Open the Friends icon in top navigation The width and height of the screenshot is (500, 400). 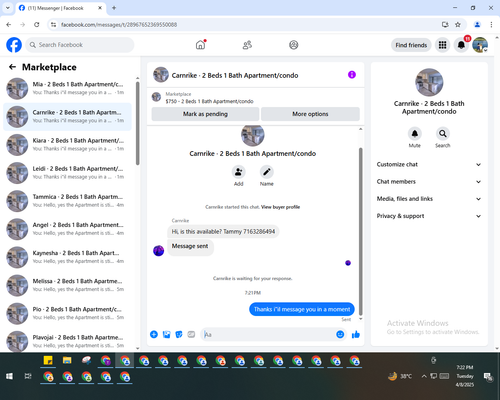point(247,45)
